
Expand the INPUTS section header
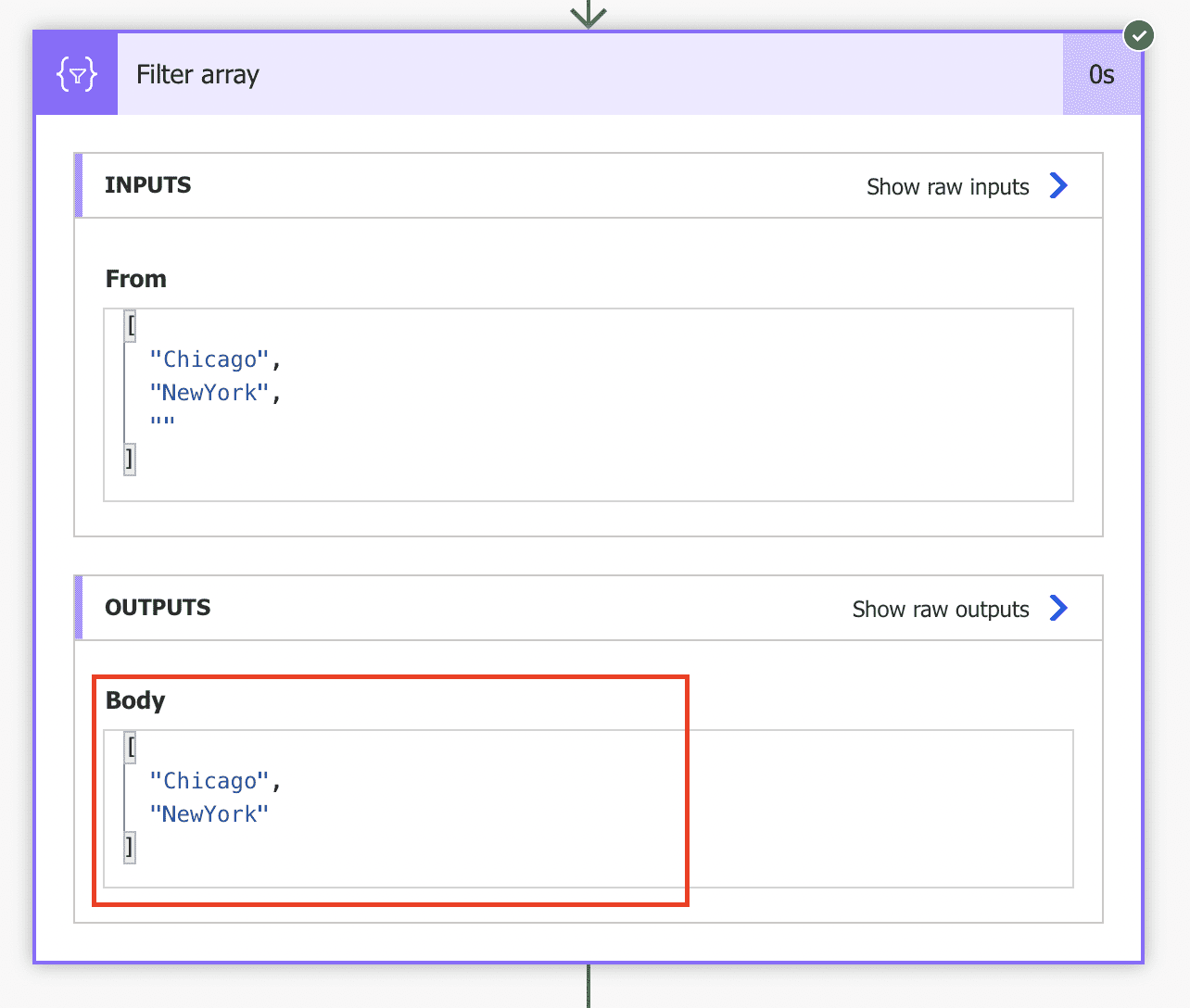pyautogui.click(x=148, y=184)
